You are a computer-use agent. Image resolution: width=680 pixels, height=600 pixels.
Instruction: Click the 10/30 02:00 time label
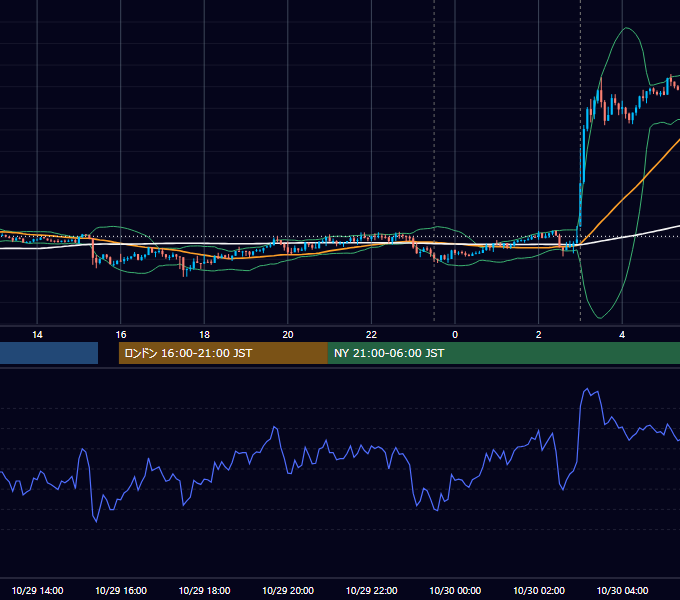[x=539, y=590]
